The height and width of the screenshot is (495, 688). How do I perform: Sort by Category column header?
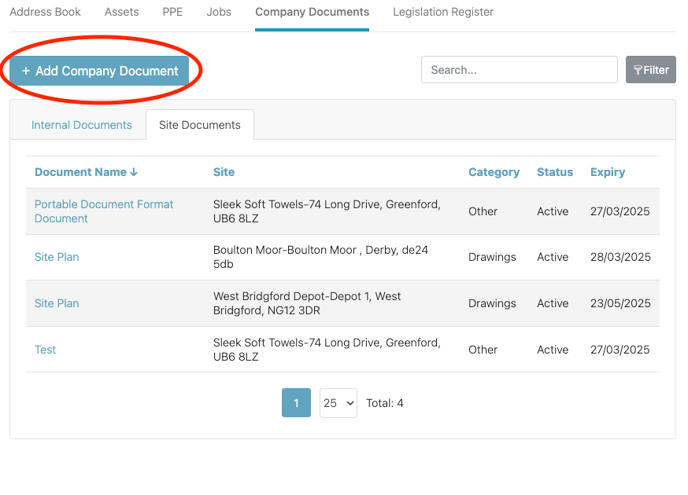tap(494, 172)
